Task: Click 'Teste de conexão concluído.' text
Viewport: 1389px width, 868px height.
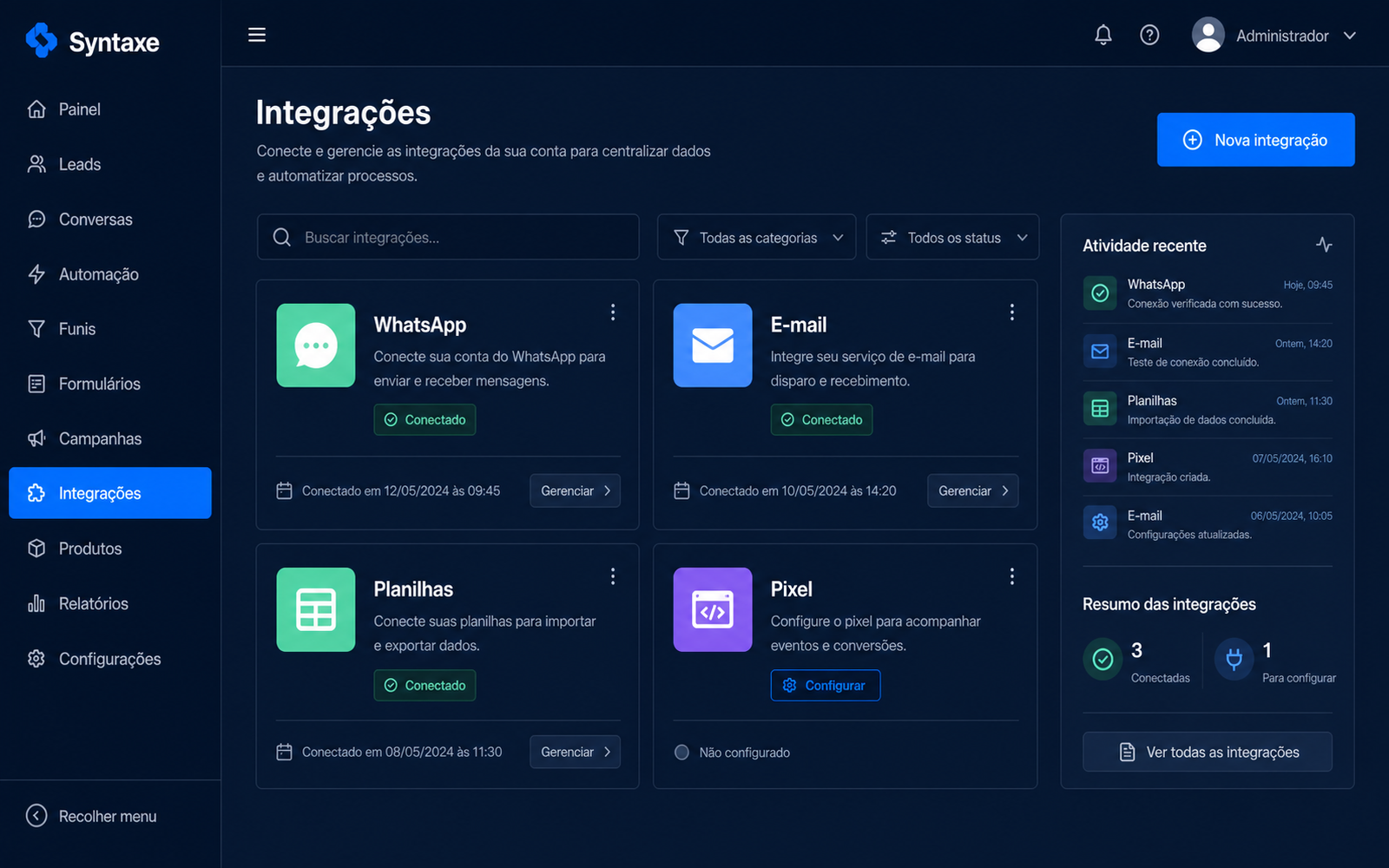Action: tap(1193, 362)
